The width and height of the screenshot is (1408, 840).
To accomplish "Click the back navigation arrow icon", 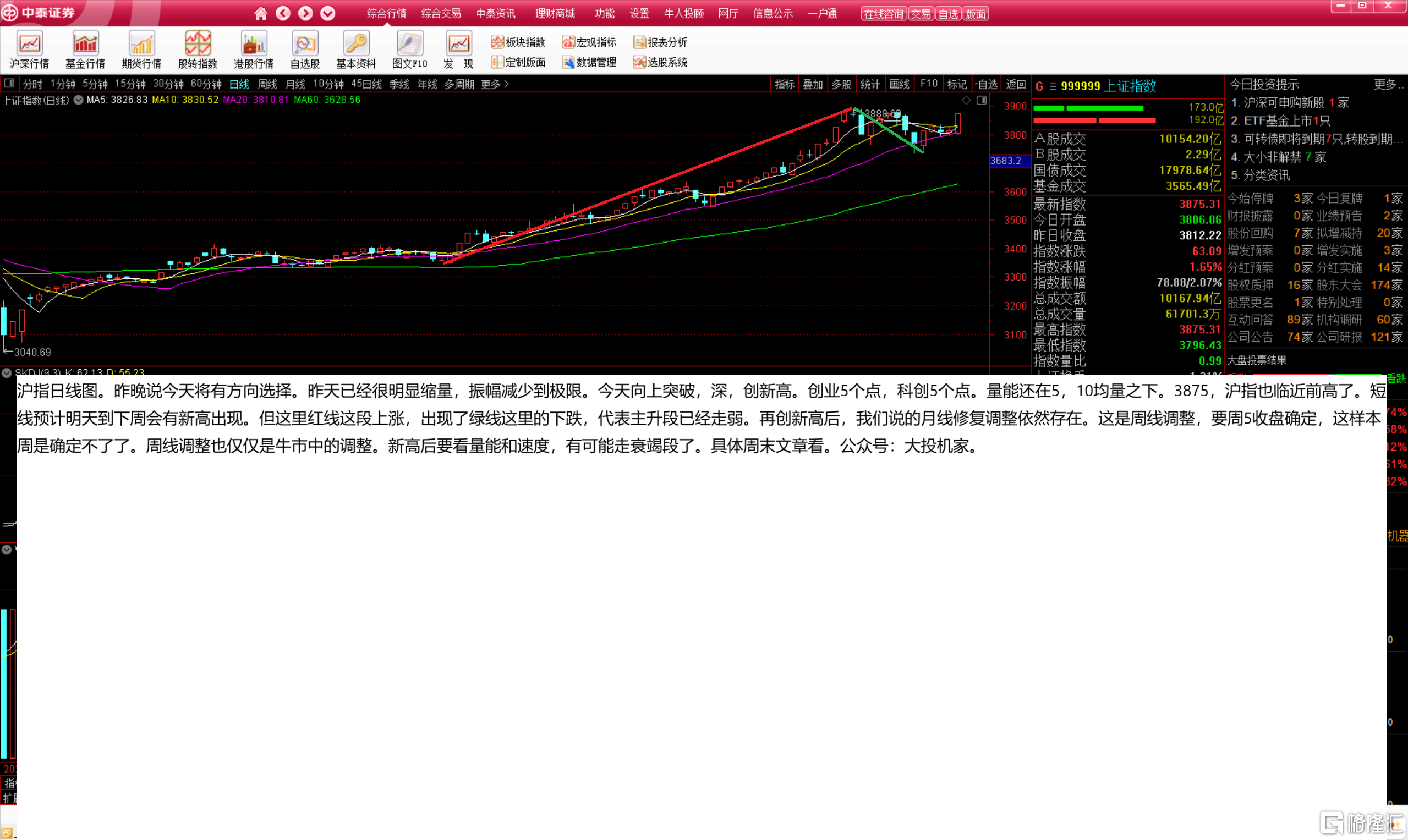I will [283, 13].
